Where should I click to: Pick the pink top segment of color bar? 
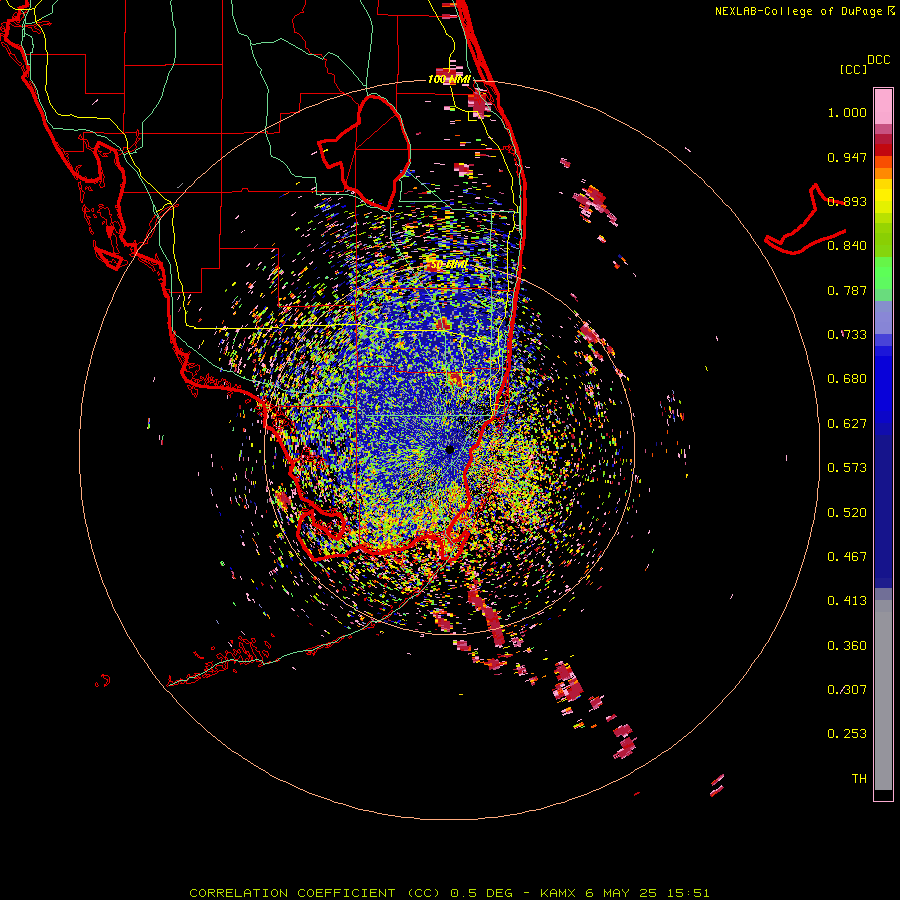coord(883,106)
